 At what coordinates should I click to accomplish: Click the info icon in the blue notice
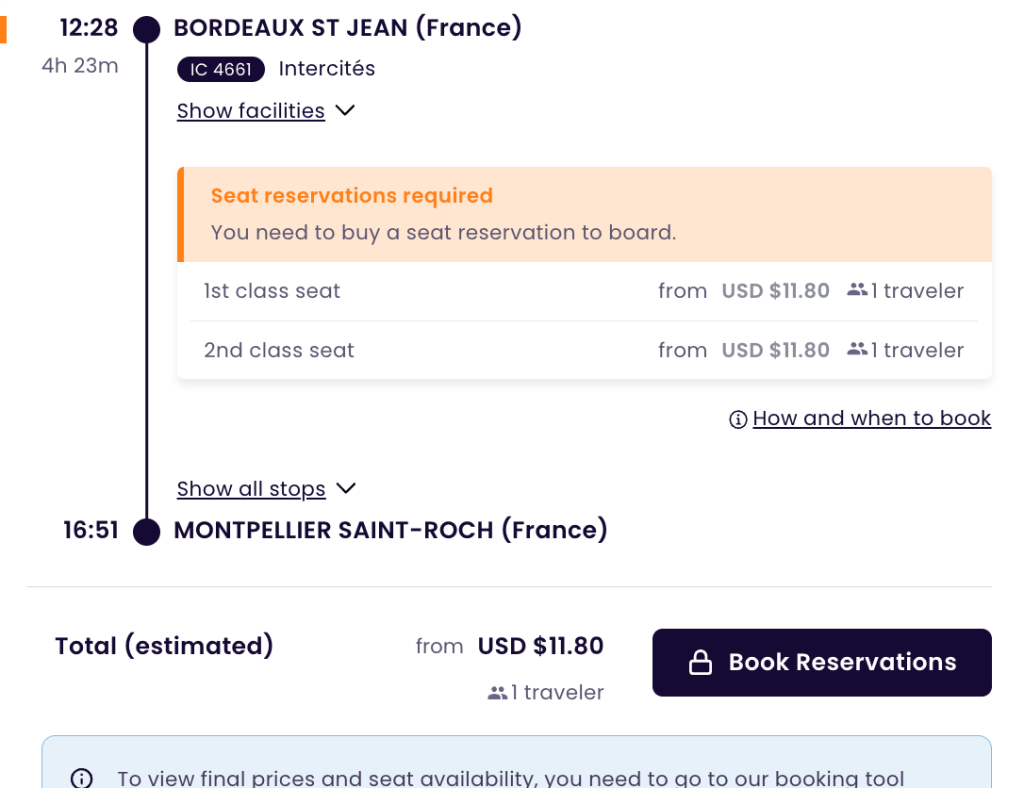click(x=81, y=778)
